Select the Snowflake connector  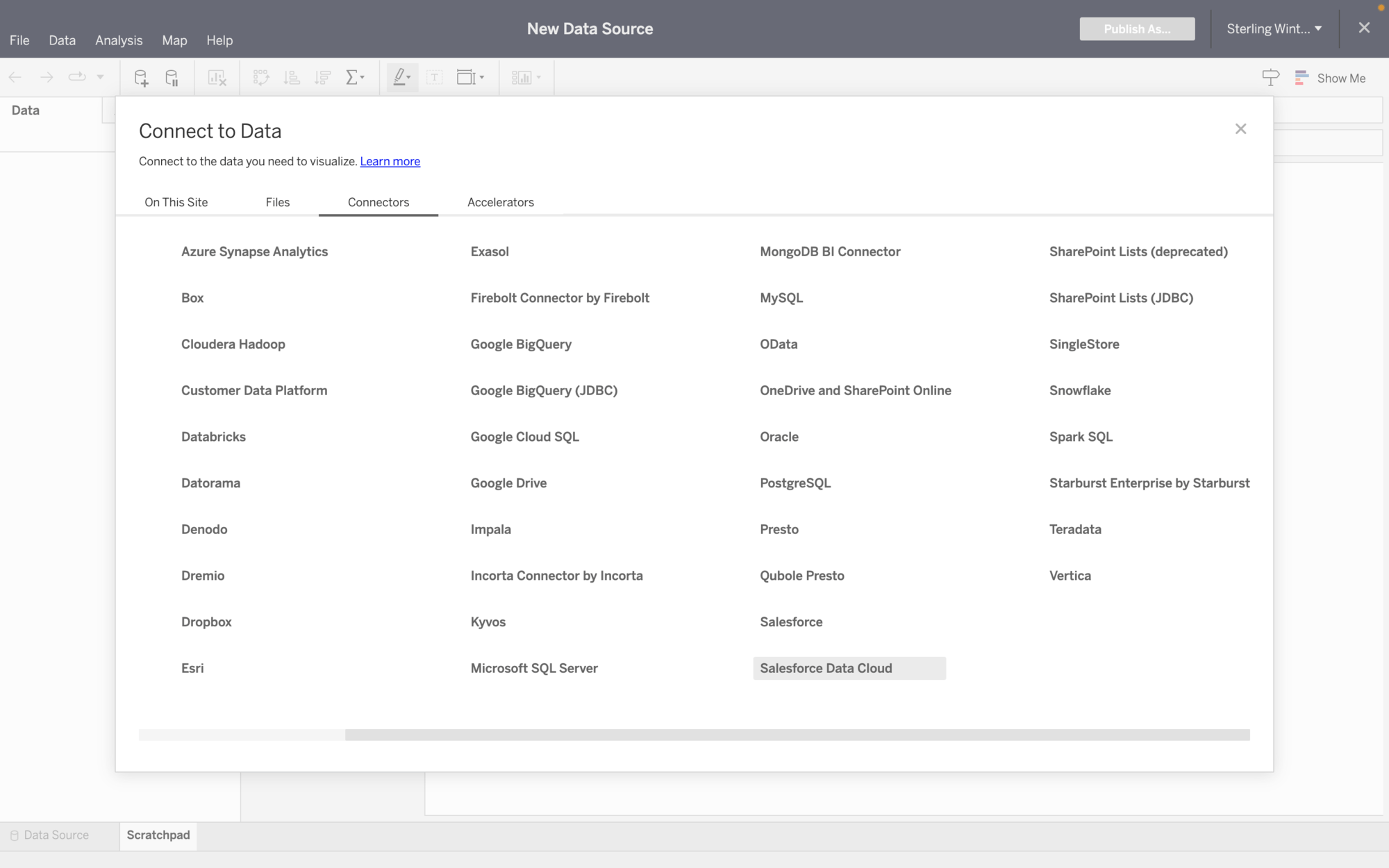click(x=1080, y=390)
